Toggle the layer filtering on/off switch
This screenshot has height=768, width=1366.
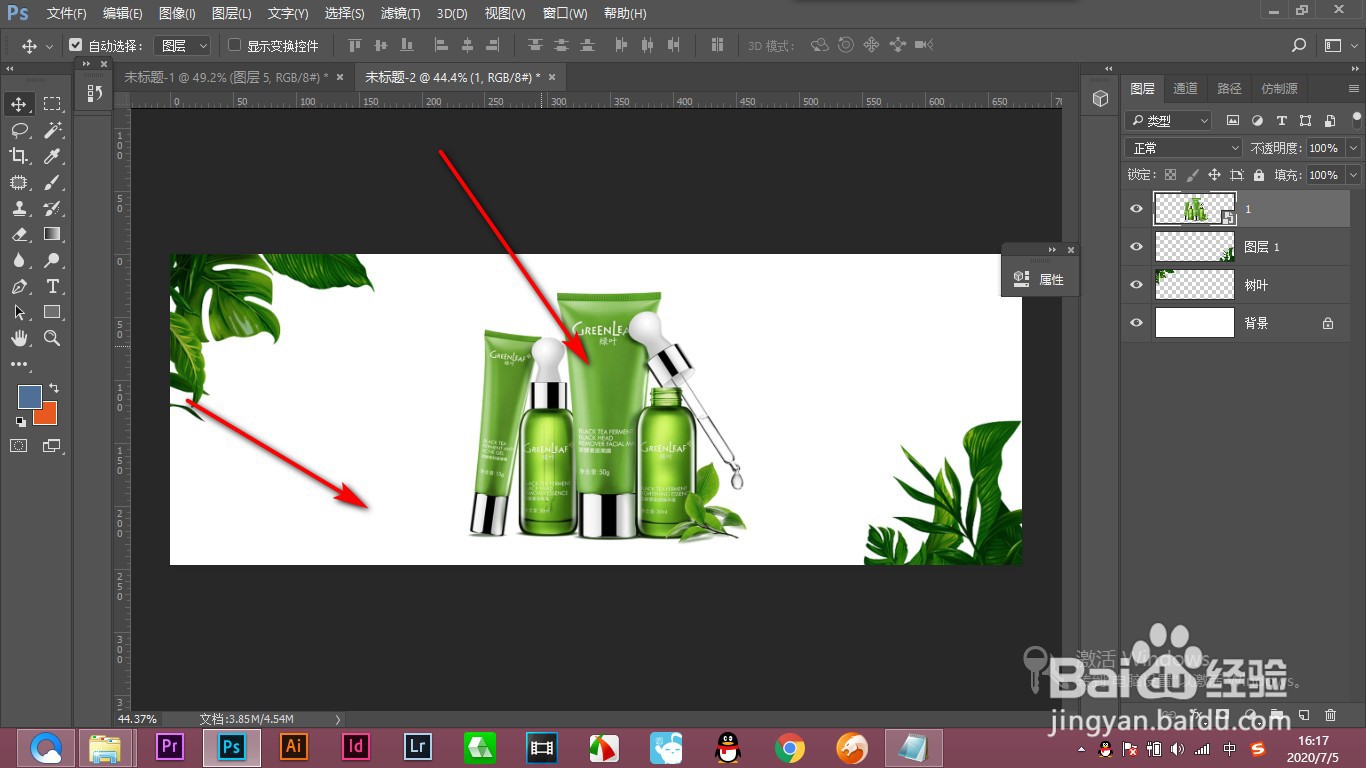pyautogui.click(x=1356, y=120)
